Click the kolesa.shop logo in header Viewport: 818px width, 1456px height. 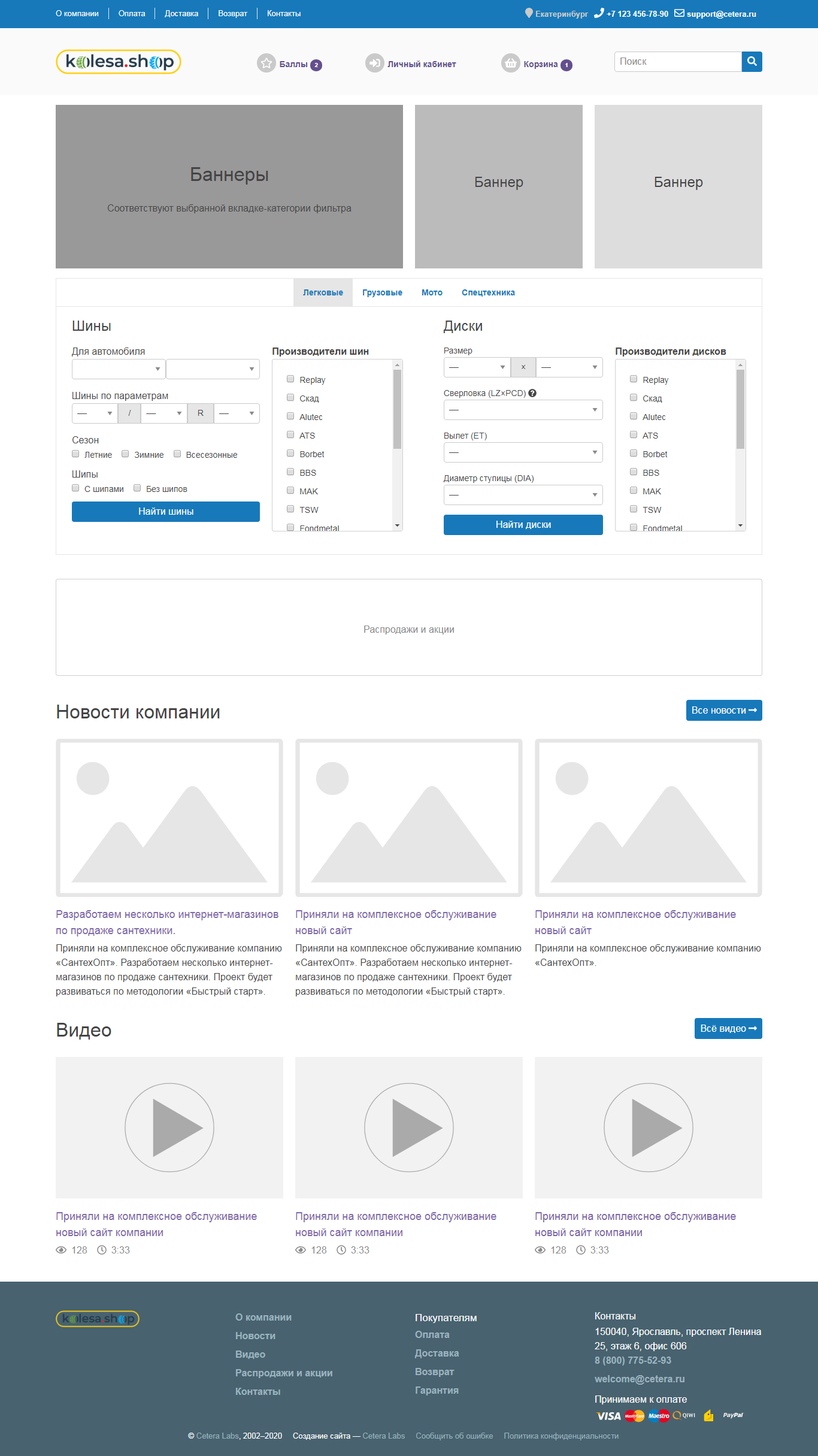(x=119, y=62)
